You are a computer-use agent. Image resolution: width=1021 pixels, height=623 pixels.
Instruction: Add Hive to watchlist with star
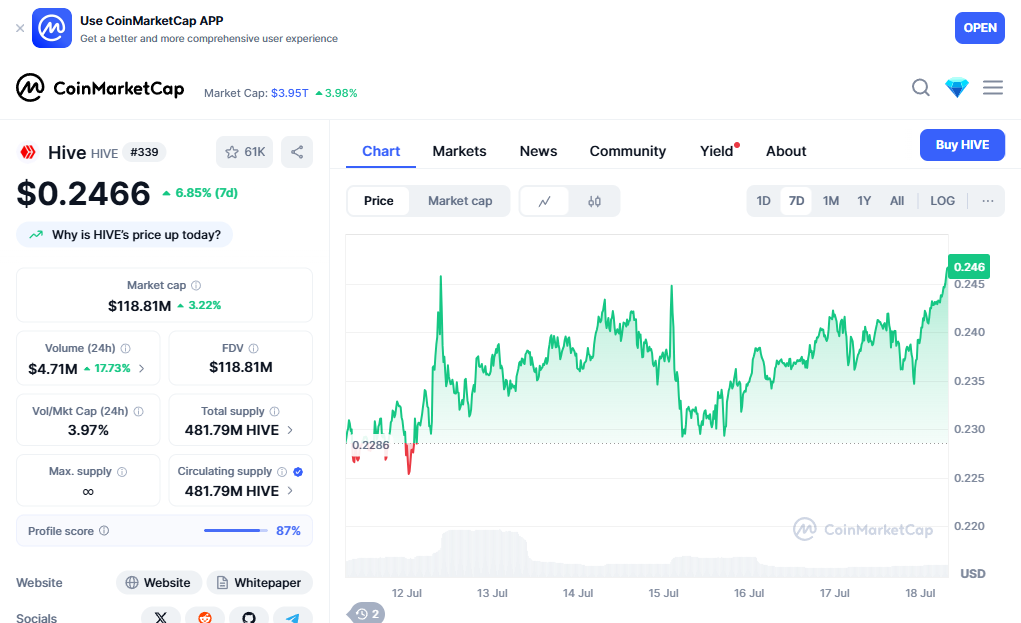pos(244,152)
